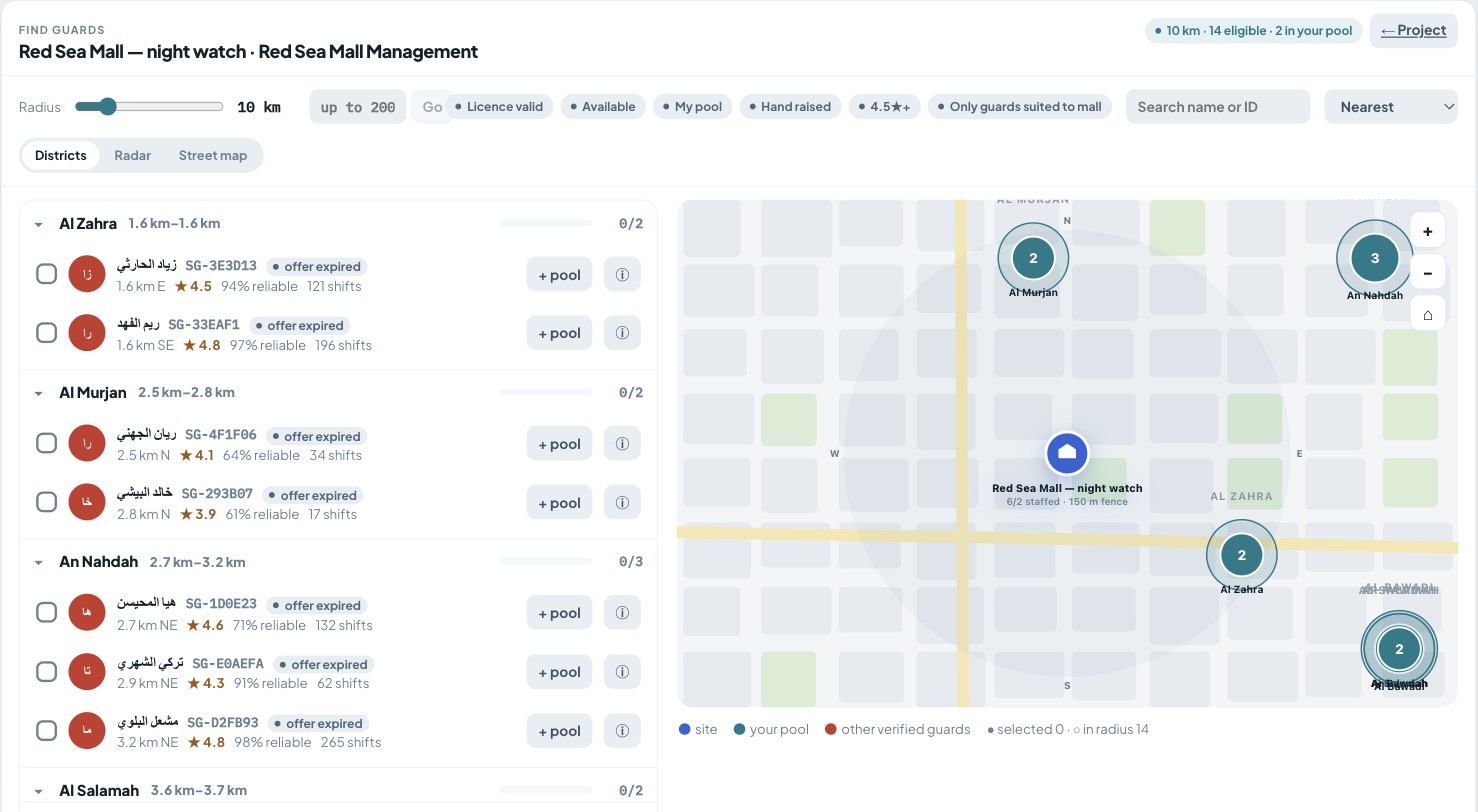Add guard SG-33EAF1 to pool

[x=559, y=333]
